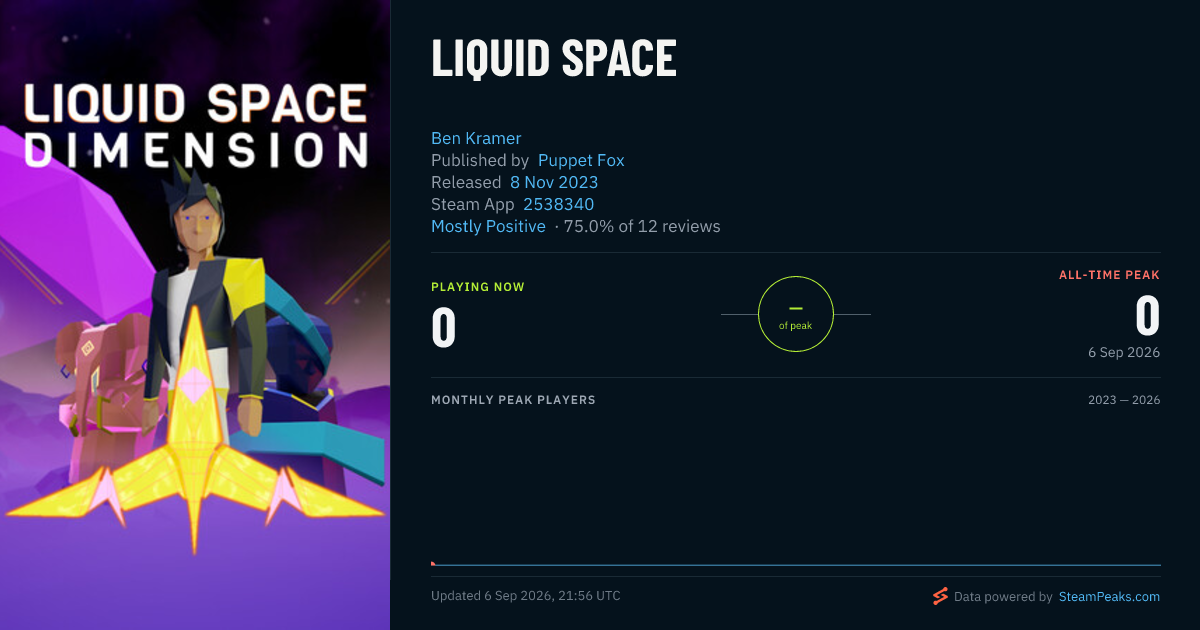The height and width of the screenshot is (630, 1200).
Task: Click the Liquid Space Dimension cover art
Action: click(x=195, y=315)
